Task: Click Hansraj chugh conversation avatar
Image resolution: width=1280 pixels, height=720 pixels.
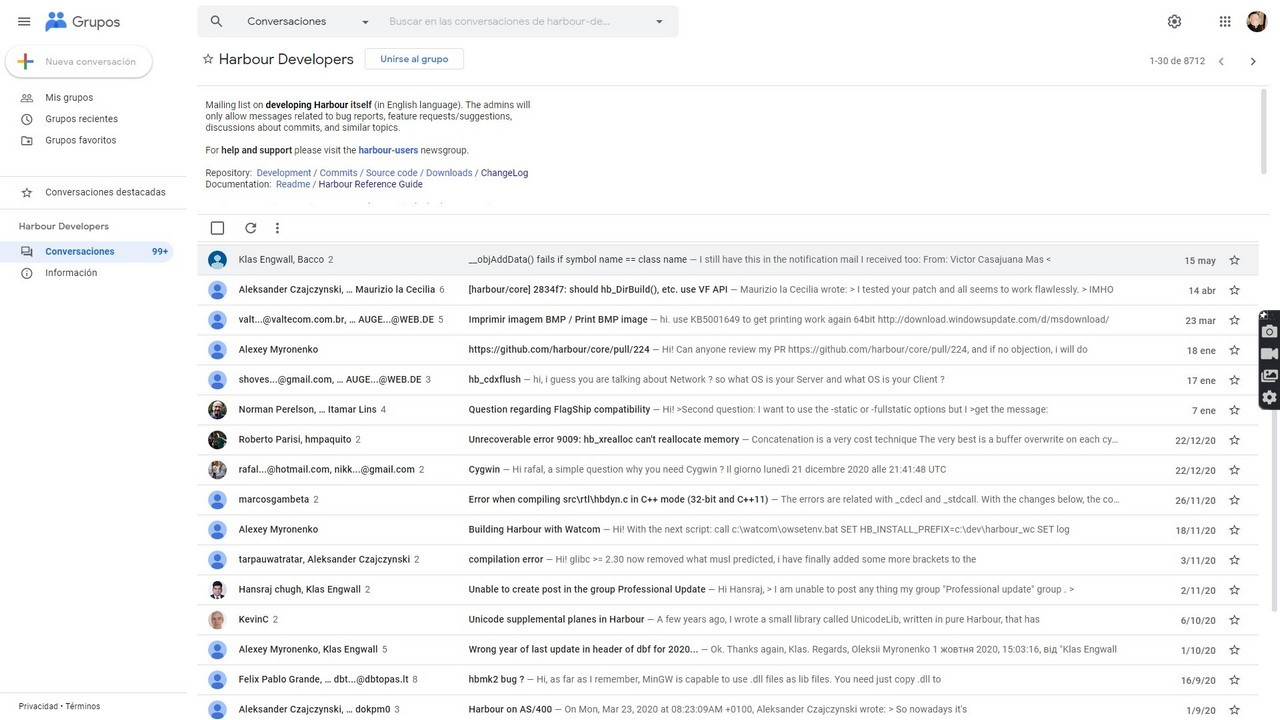Action: pos(217,590)
